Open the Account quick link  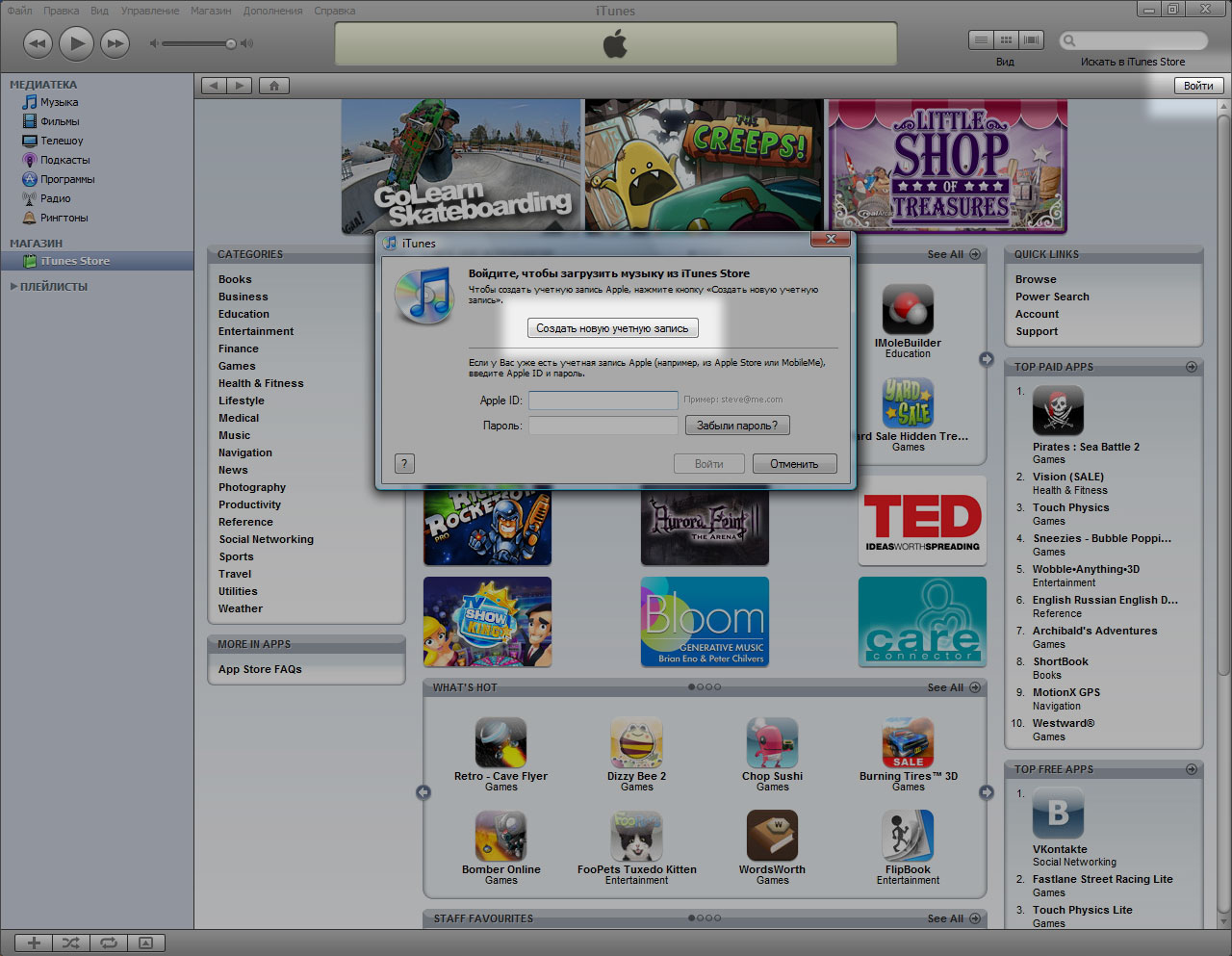(1037, 314)
